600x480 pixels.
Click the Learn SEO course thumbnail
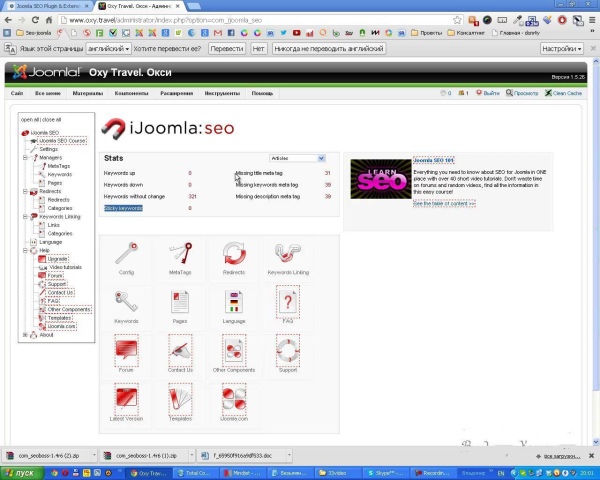click(380, 179)
